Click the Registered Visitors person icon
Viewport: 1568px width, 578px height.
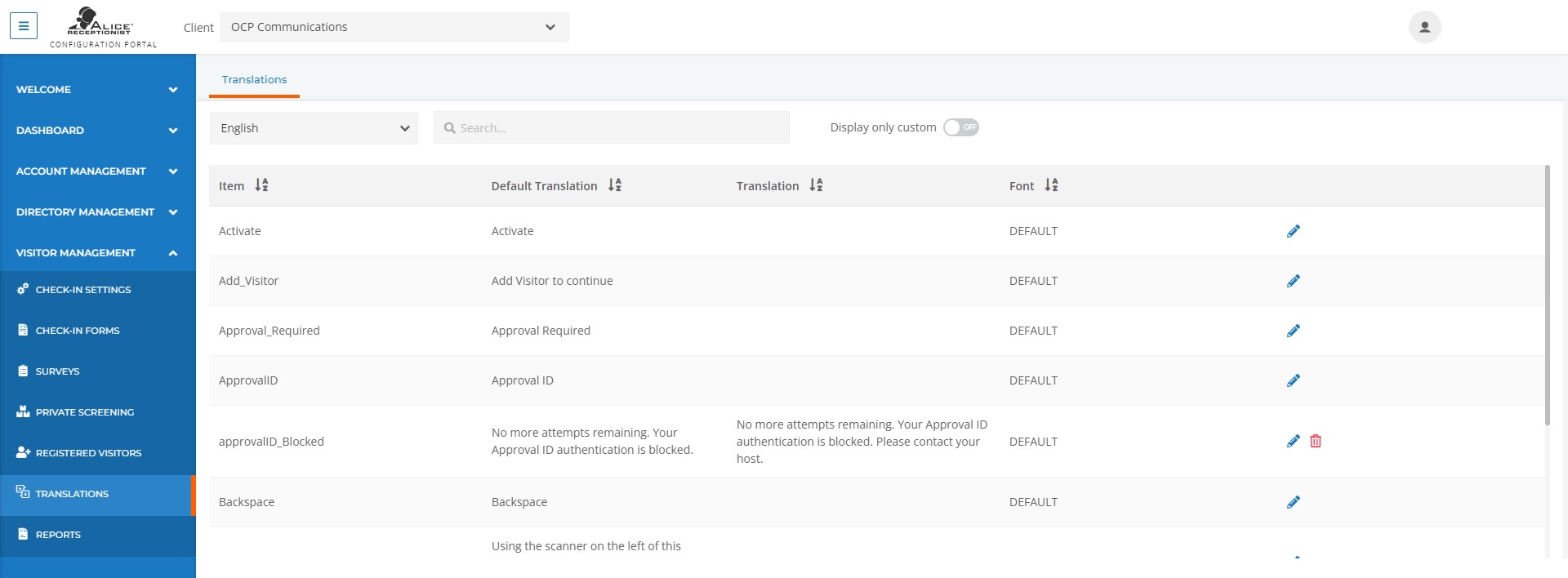(x=23, y=452)
